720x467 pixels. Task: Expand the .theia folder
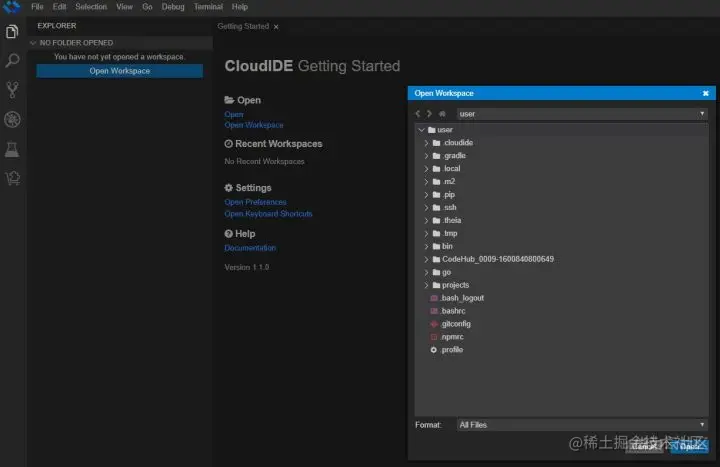(x=426, y=220)
